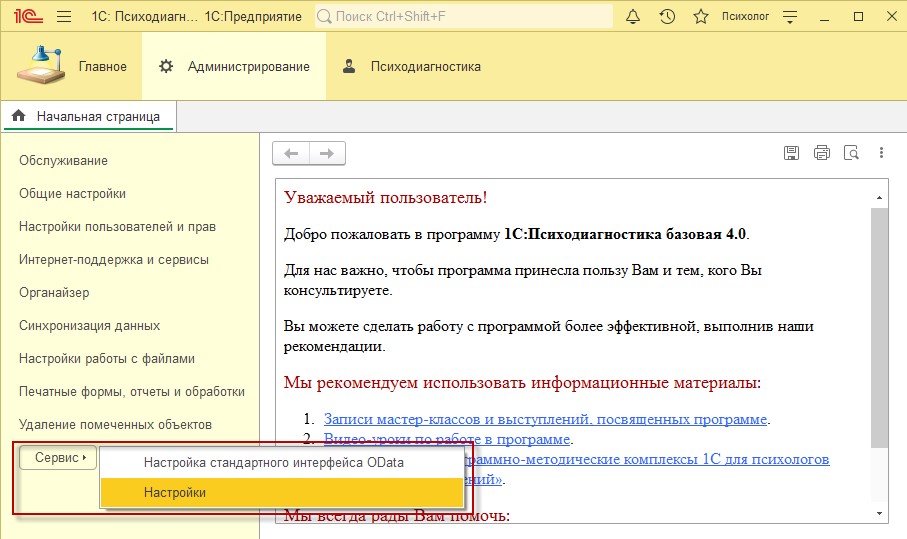907x539 pixels.
Task: Open notifications bell
Action: (x=633, y=16)
